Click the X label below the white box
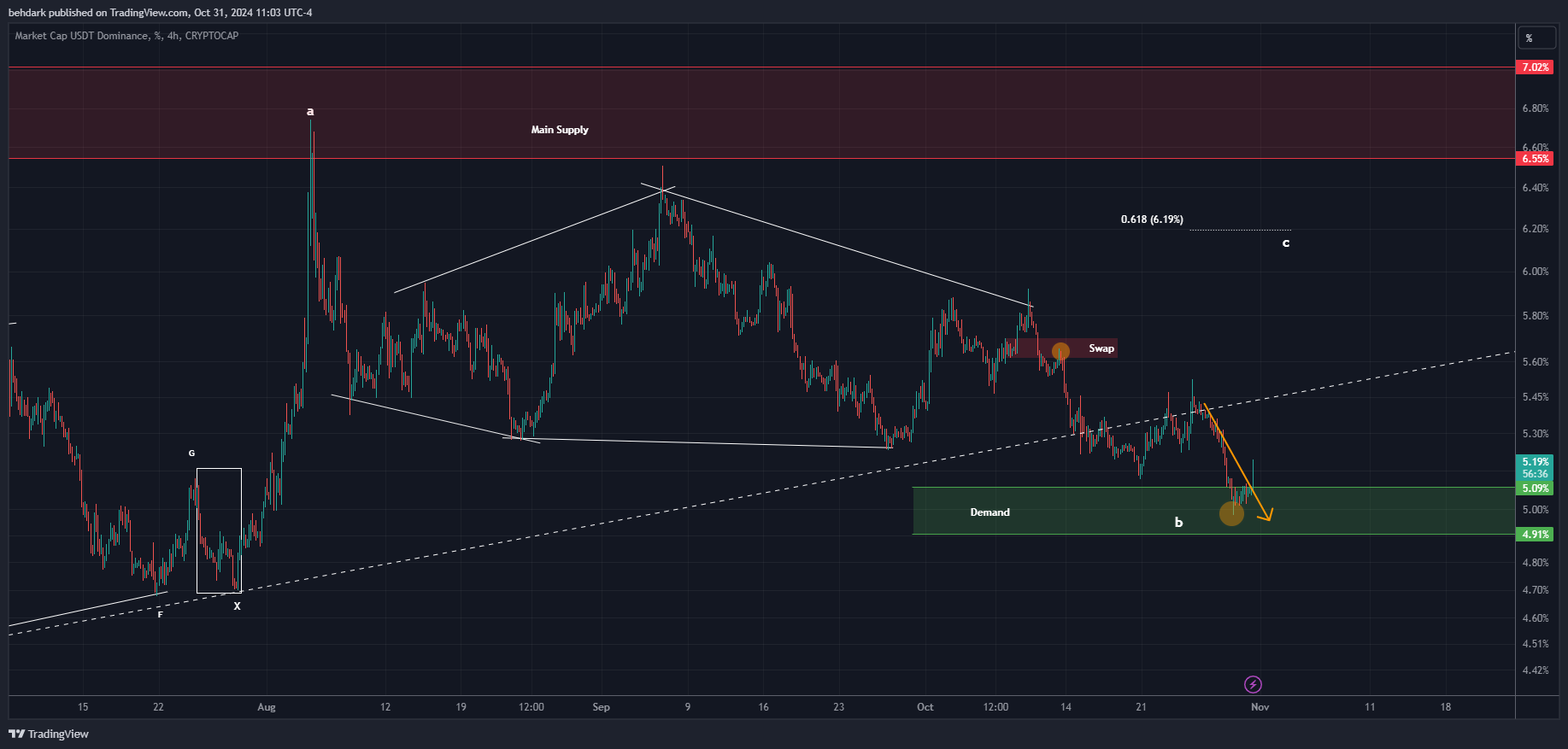Image resolution: width=1568 pixels, height=749 pixels. (x=238, y=606)
